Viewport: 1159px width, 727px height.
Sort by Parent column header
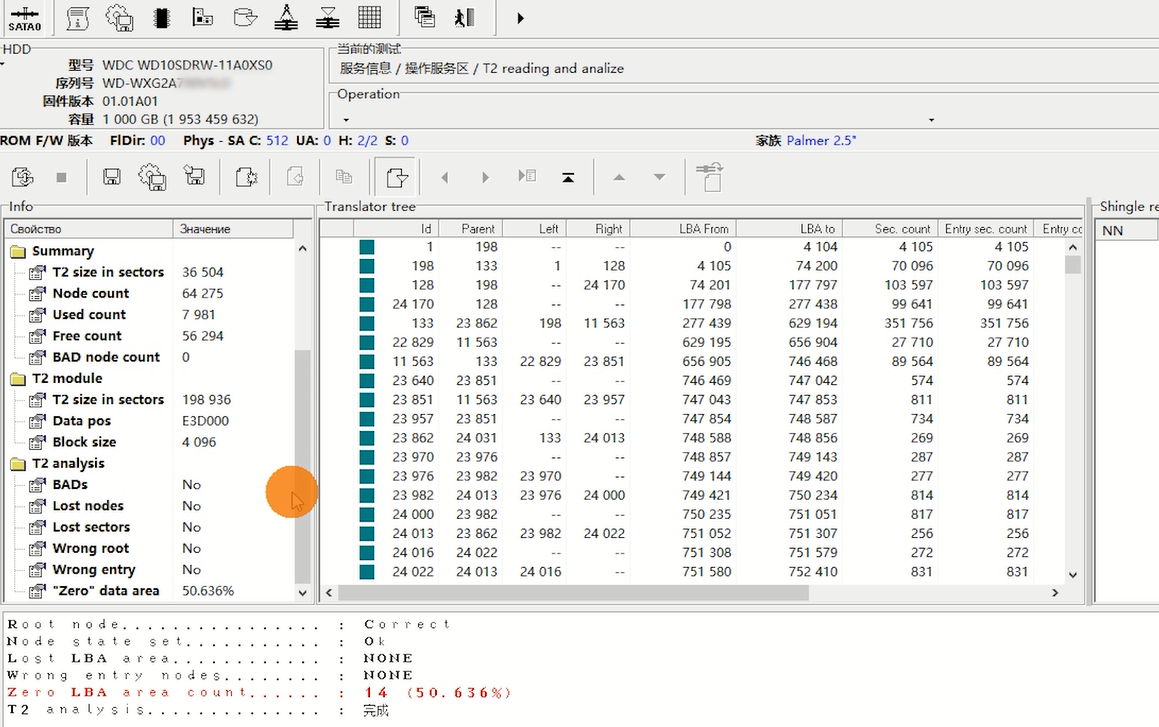click(x=470, y=229)
